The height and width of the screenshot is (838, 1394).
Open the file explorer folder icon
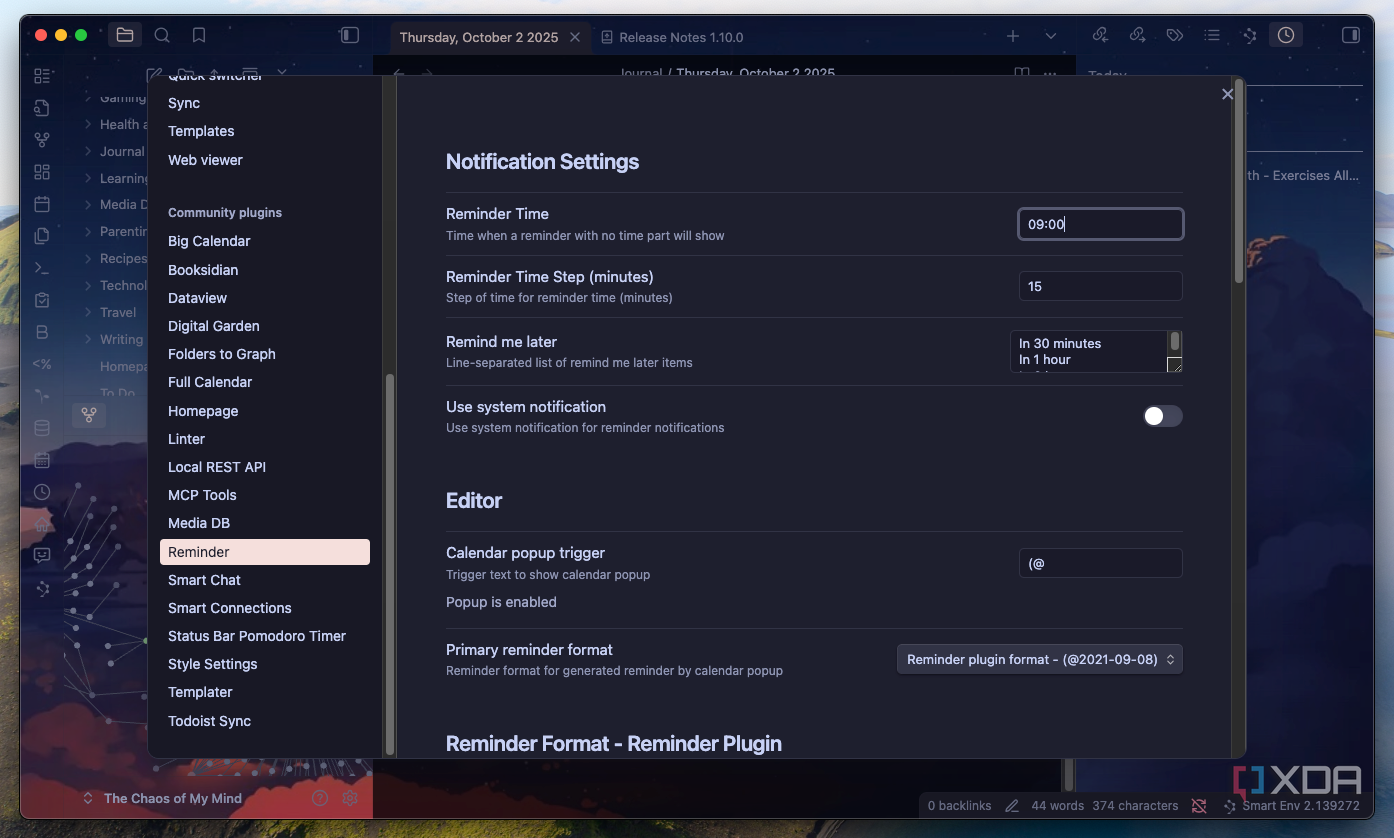[x=124, y=35]
